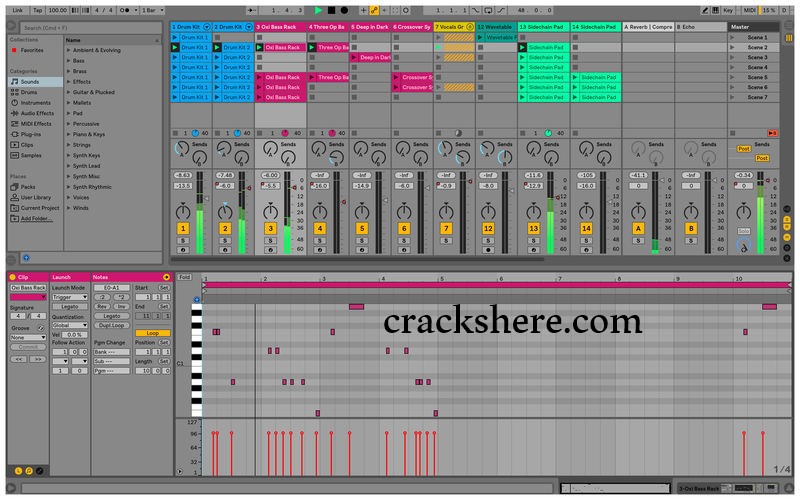Toggle track 1 Track Activator button
Viewport: 800px width, 500px height.
(183, 229)
